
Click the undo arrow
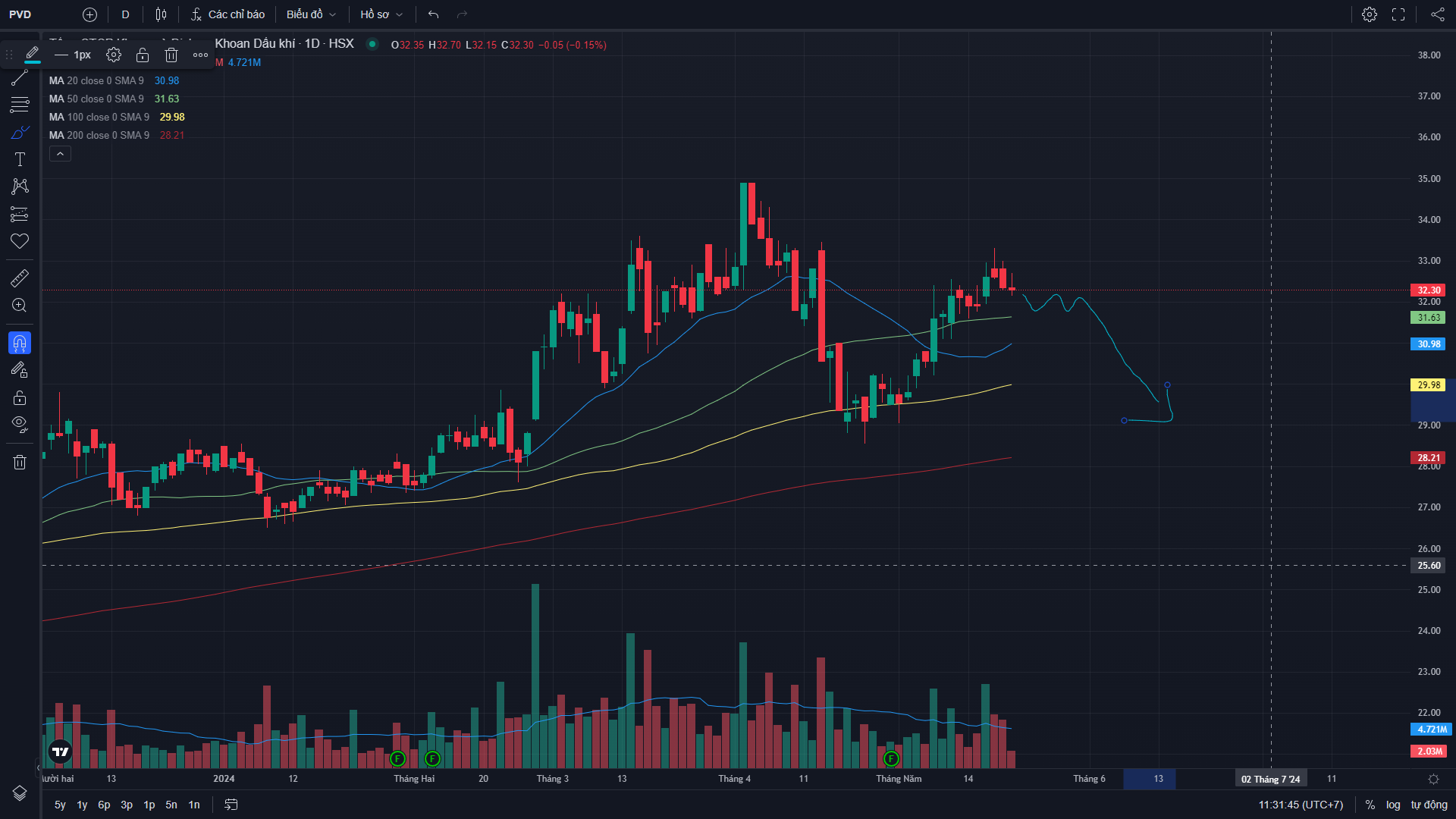point(433,14)
